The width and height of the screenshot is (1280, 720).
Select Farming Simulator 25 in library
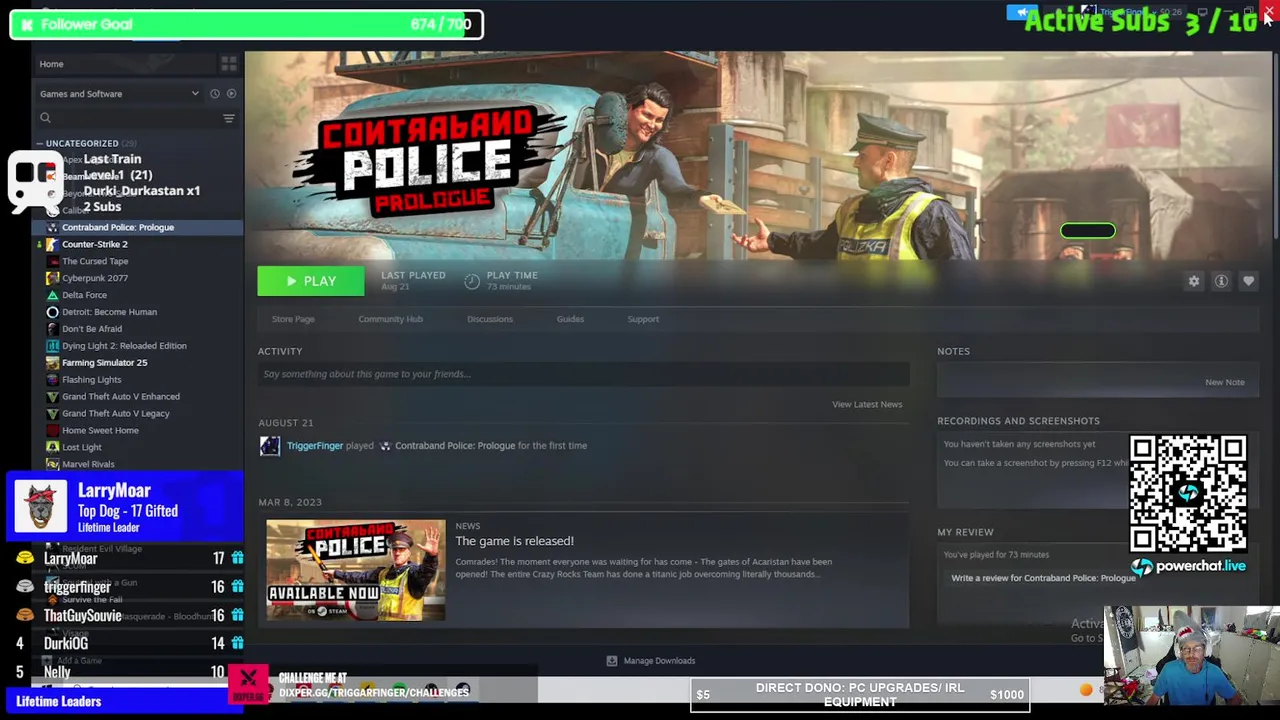coord(104,363)
